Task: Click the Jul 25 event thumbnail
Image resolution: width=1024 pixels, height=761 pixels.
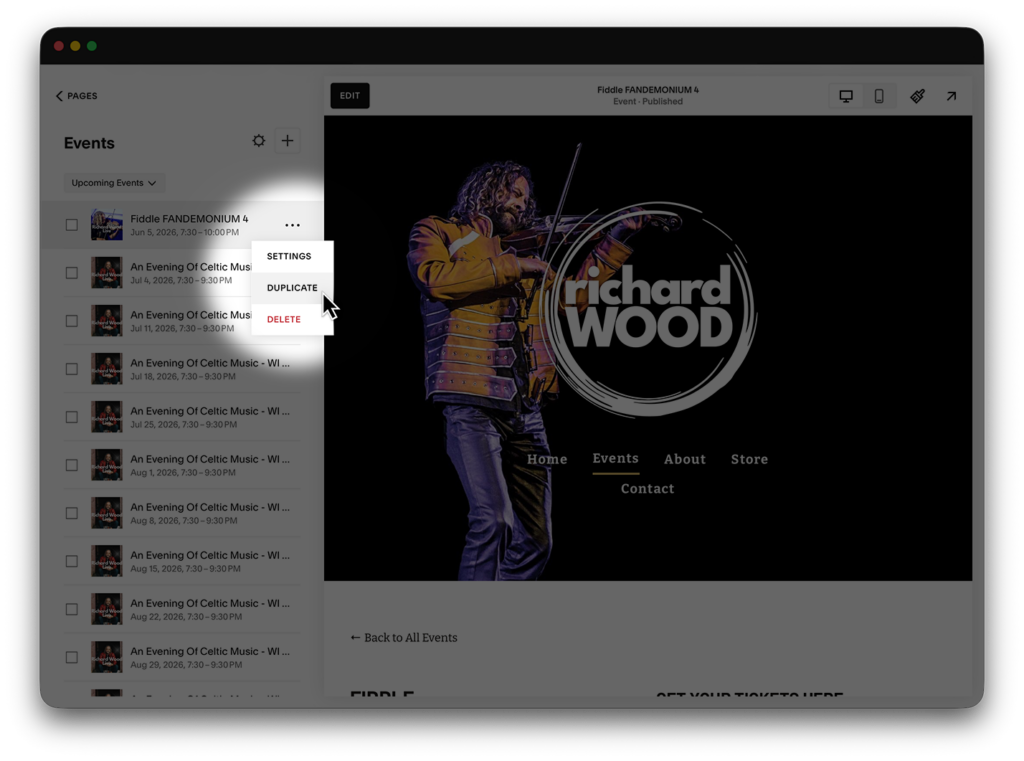Action: tap(107, 417)
